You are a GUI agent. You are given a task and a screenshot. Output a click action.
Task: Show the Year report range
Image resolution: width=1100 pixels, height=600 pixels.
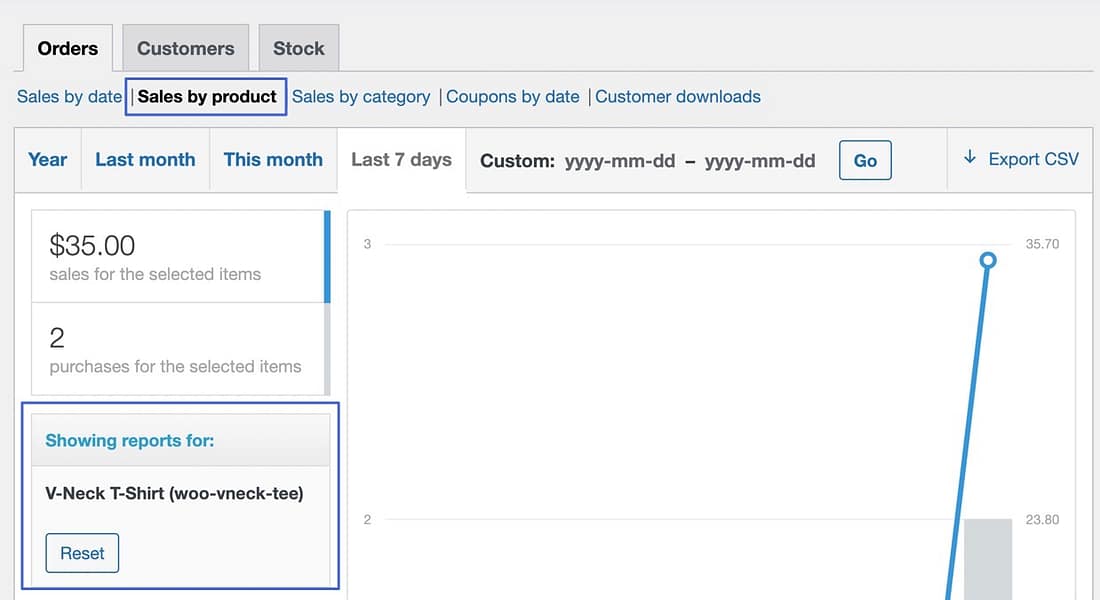(x=46, y=159)
